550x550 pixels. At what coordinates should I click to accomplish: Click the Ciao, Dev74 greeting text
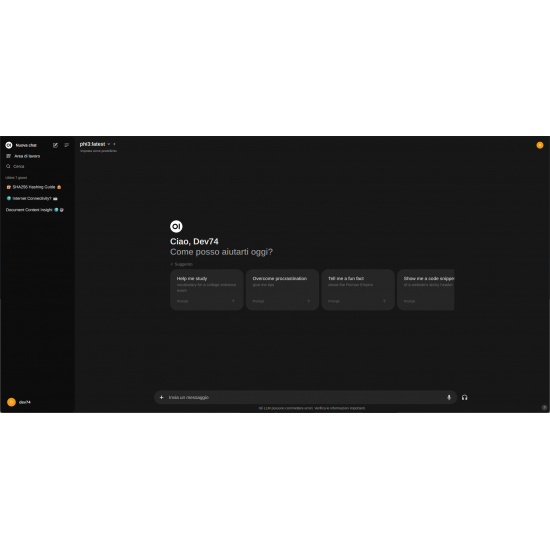(x=194, y=241)
